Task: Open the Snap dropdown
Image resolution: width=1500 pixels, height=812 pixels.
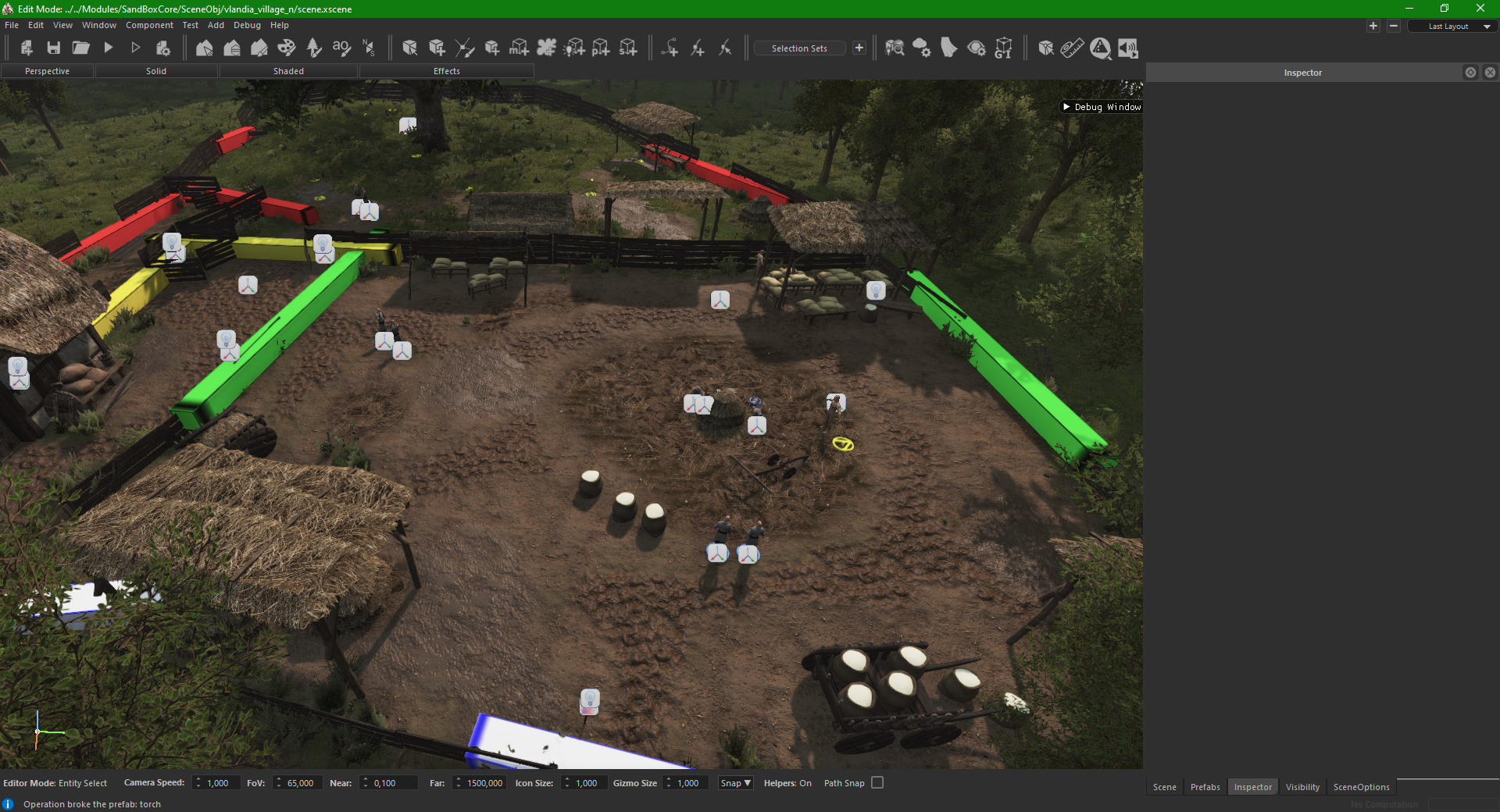Action: tap(735, 783)
